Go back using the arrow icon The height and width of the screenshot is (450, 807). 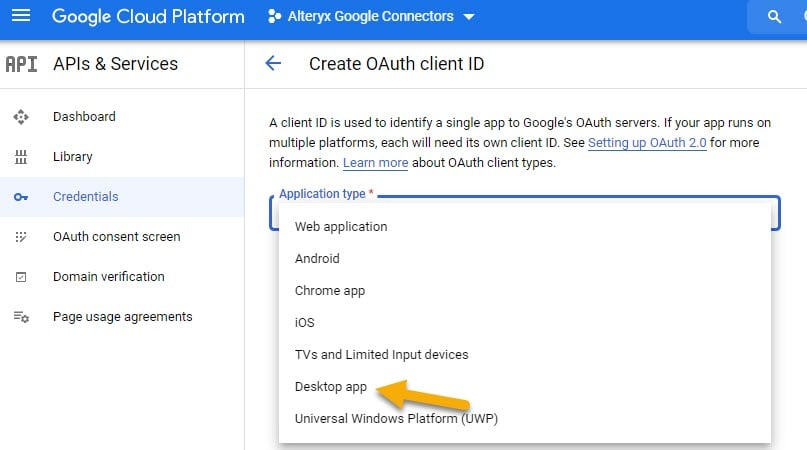pyautogui.click(x=273, y=63)
